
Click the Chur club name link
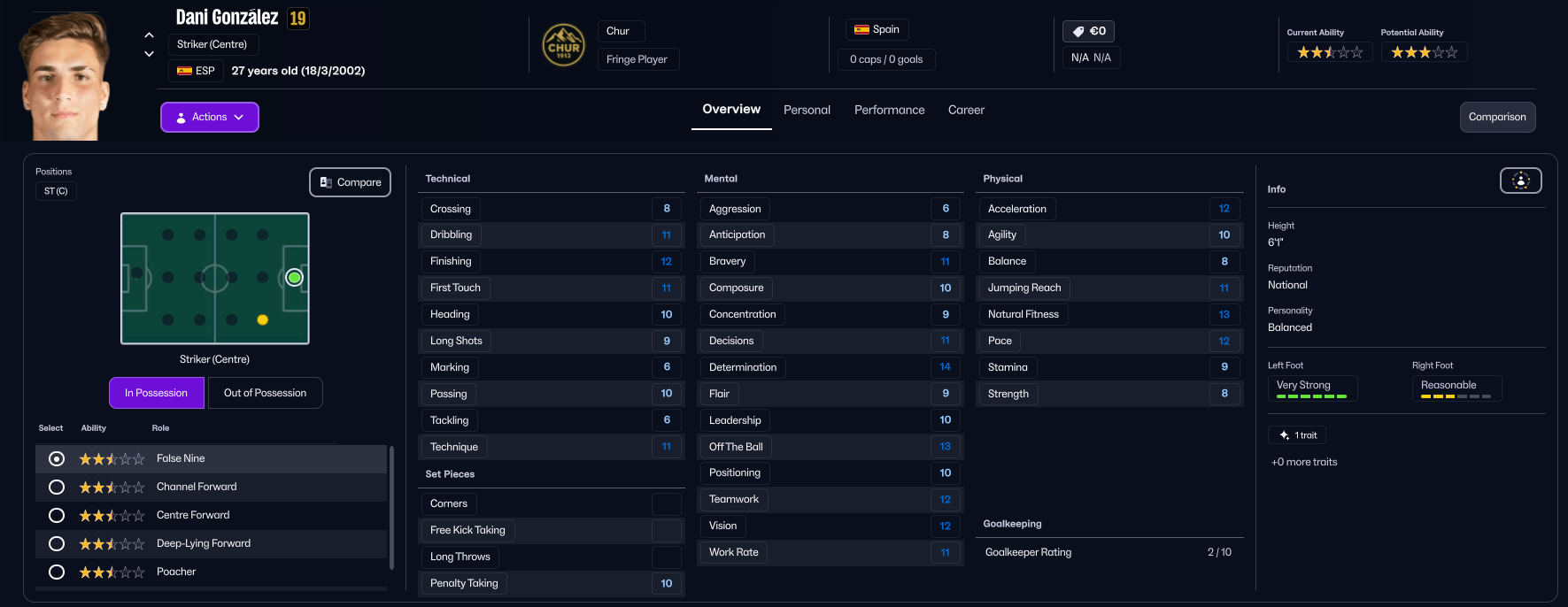point(622,31)
